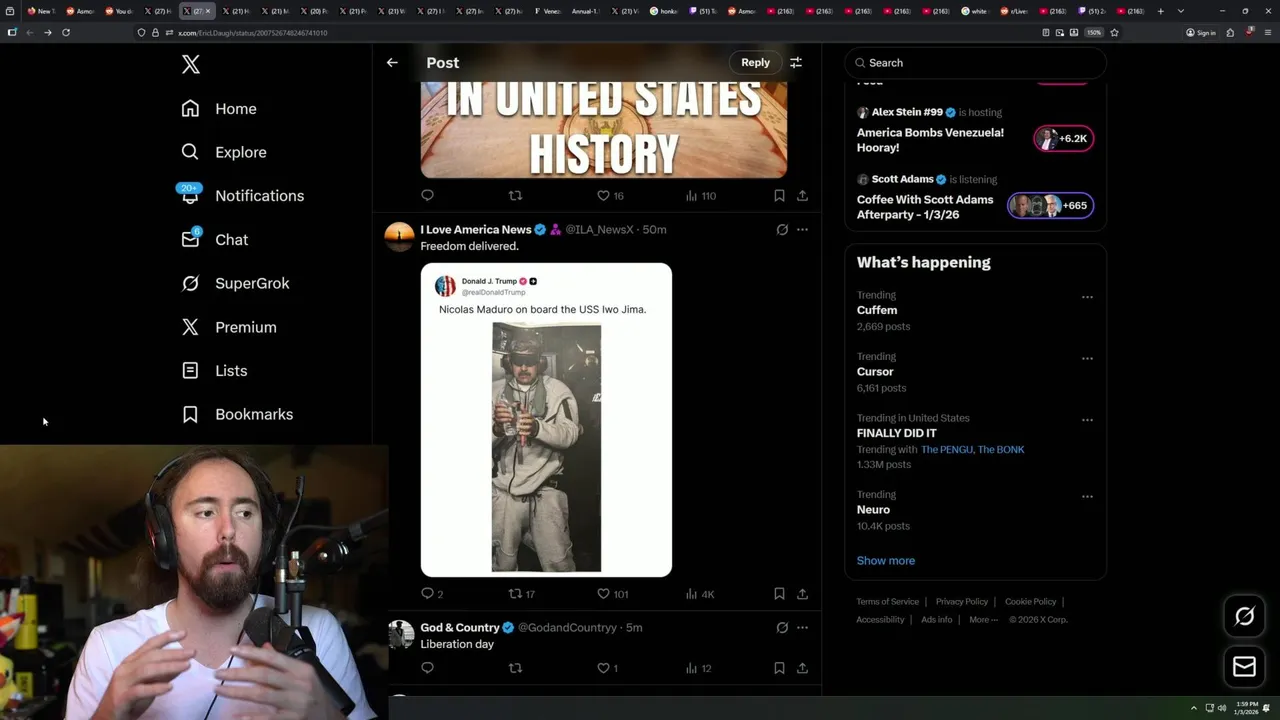Open the Premium page
Image resolution: width=1280 pixels, height=720 pixels.
[229, 327]
